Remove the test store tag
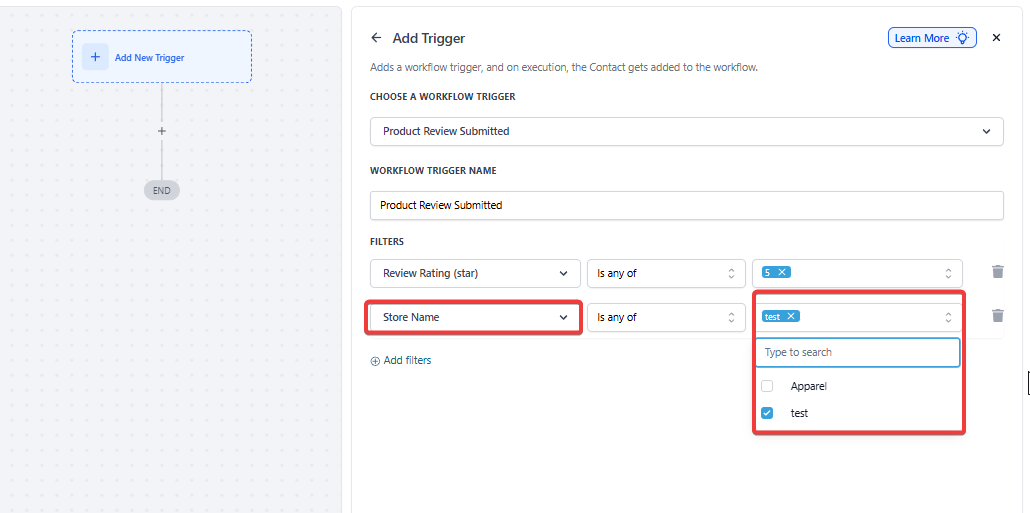Screen dimensions: 1030x513 point(791,316)
